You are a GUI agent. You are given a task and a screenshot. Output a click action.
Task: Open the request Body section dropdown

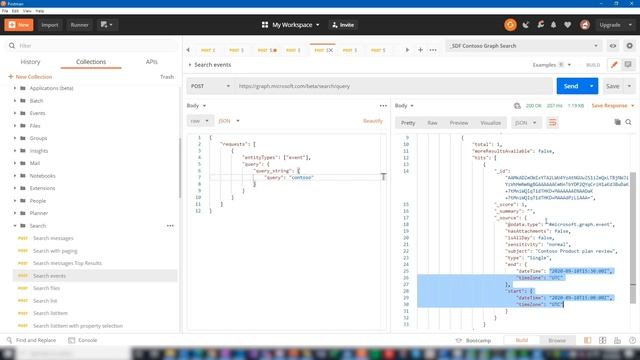pyautogui.click(x=196, y=106)
